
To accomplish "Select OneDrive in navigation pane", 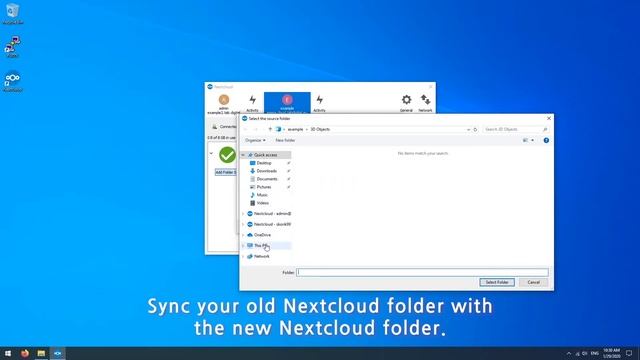I will (262, 235).
